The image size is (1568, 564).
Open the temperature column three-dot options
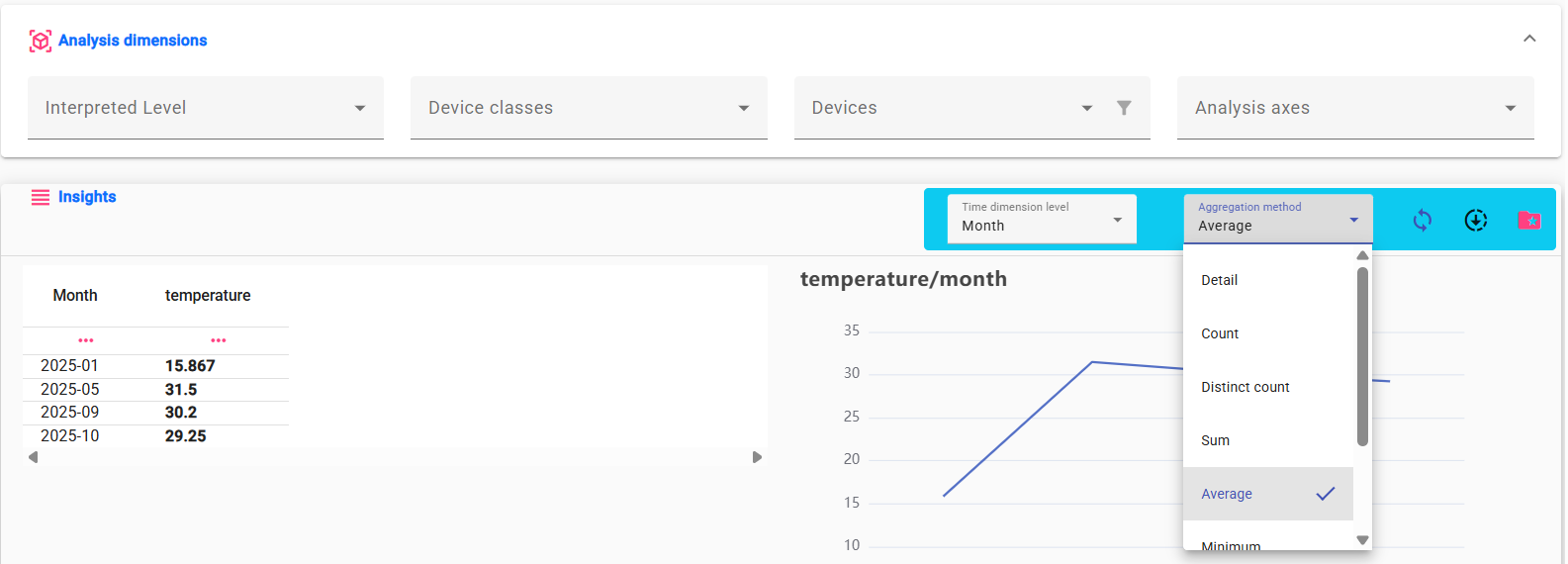[219, 340]
